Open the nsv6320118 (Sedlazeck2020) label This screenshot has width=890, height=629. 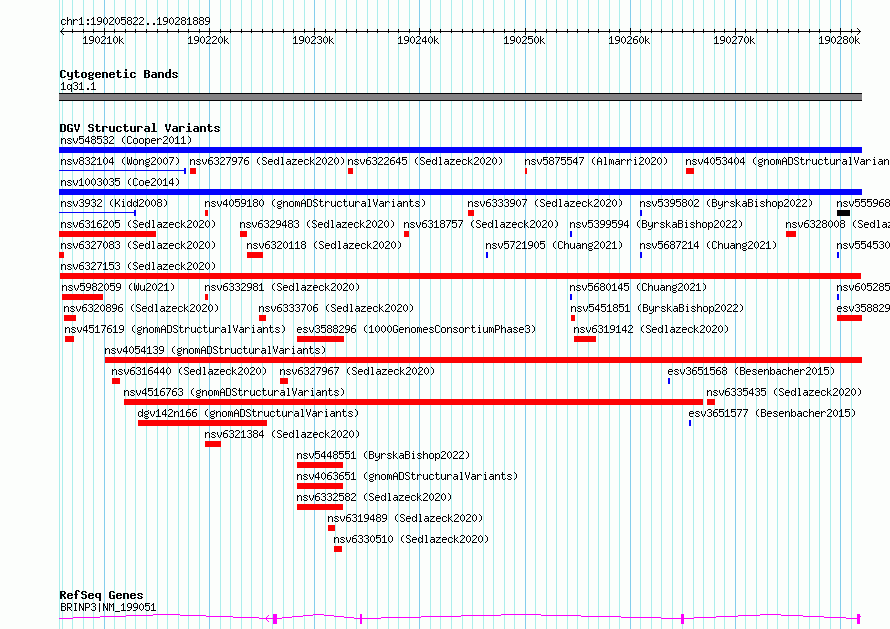[x=324, y=245]
